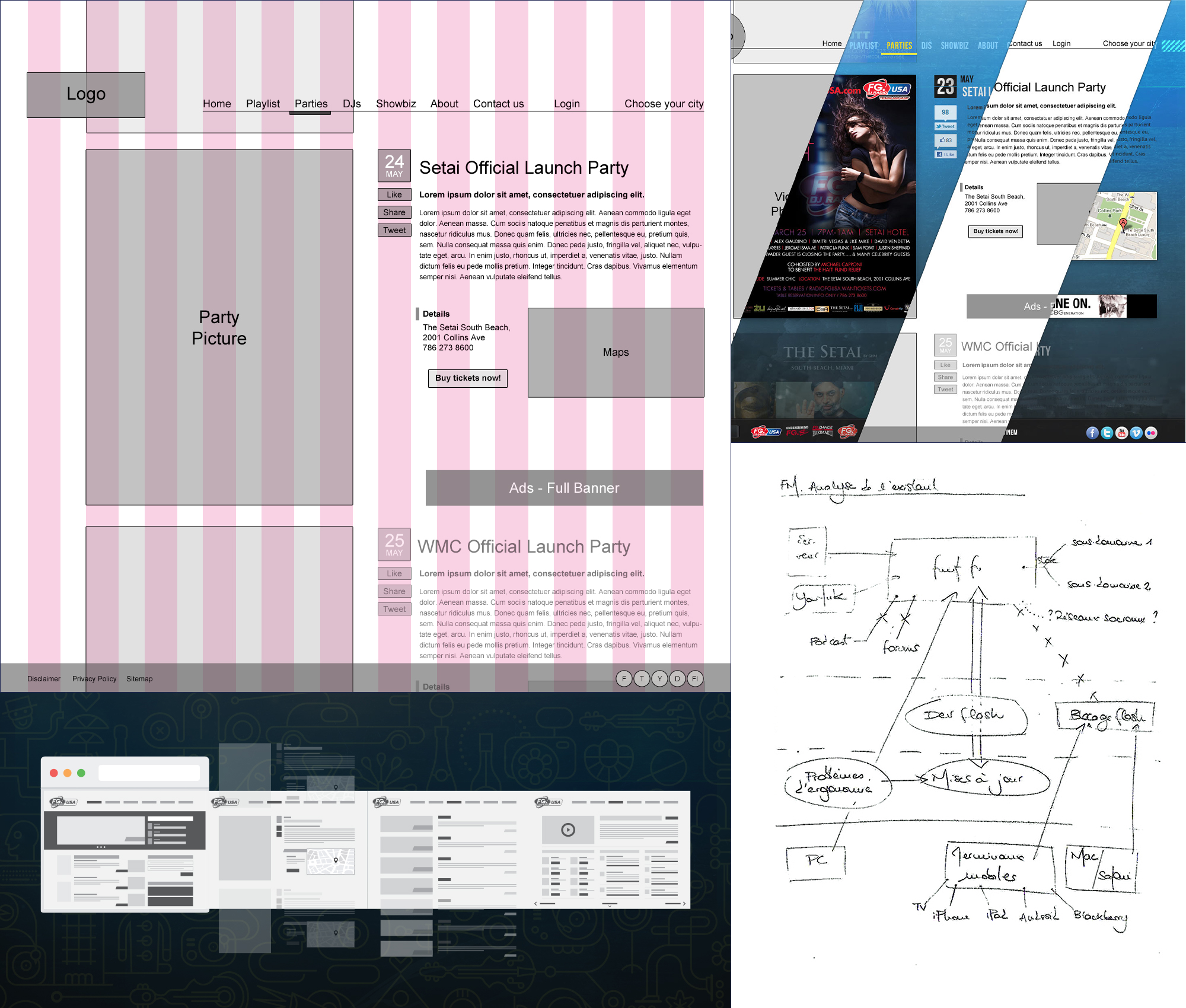
Task: Click the Disclaimer footer link
Action: click(x=44, y=679)
